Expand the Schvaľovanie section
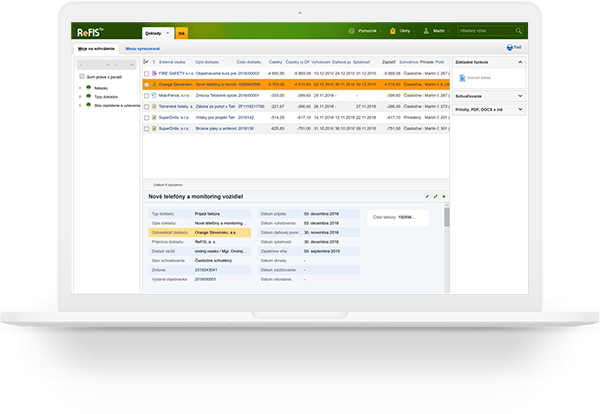 tap(520, 95)
